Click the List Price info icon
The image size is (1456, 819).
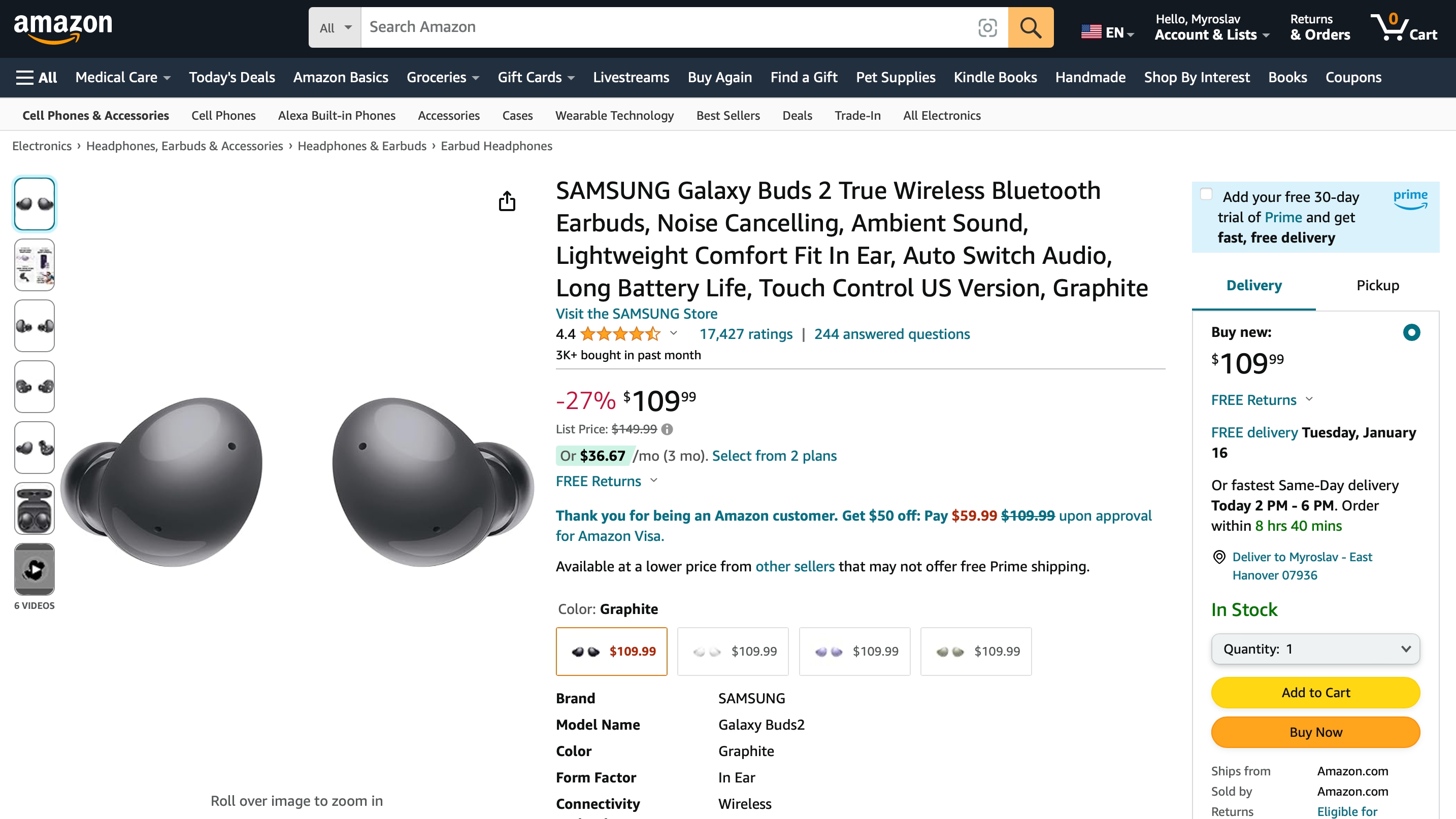(667, 429)
